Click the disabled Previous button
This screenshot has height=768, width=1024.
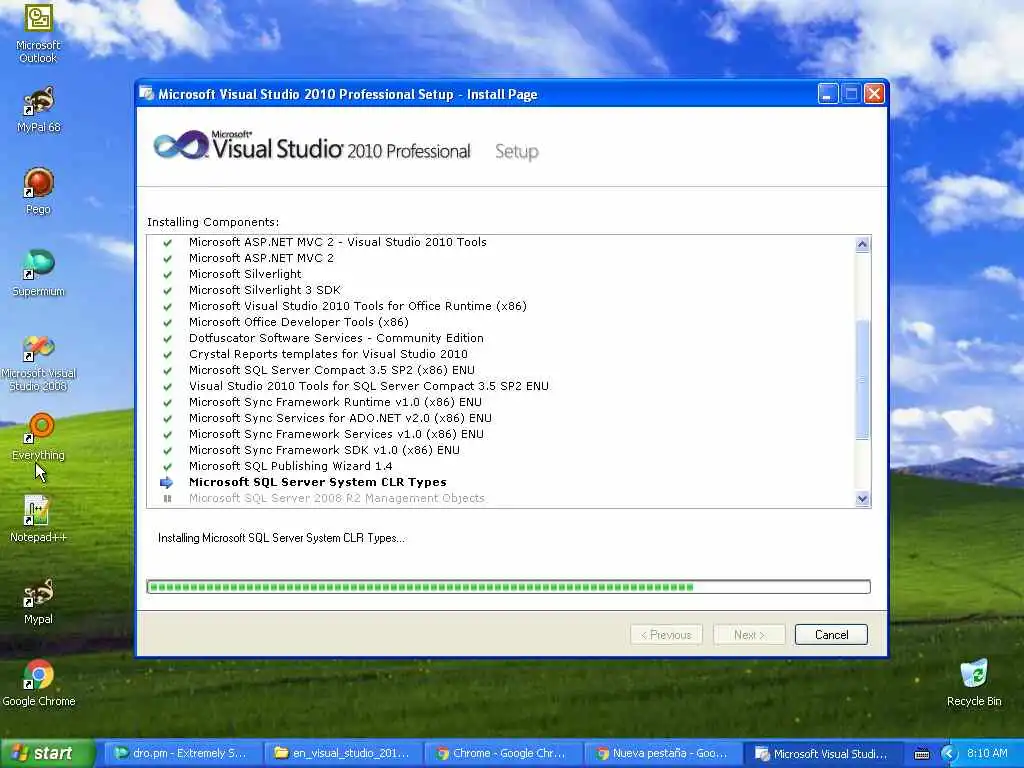pyautogui.click(x=666, y=635)
